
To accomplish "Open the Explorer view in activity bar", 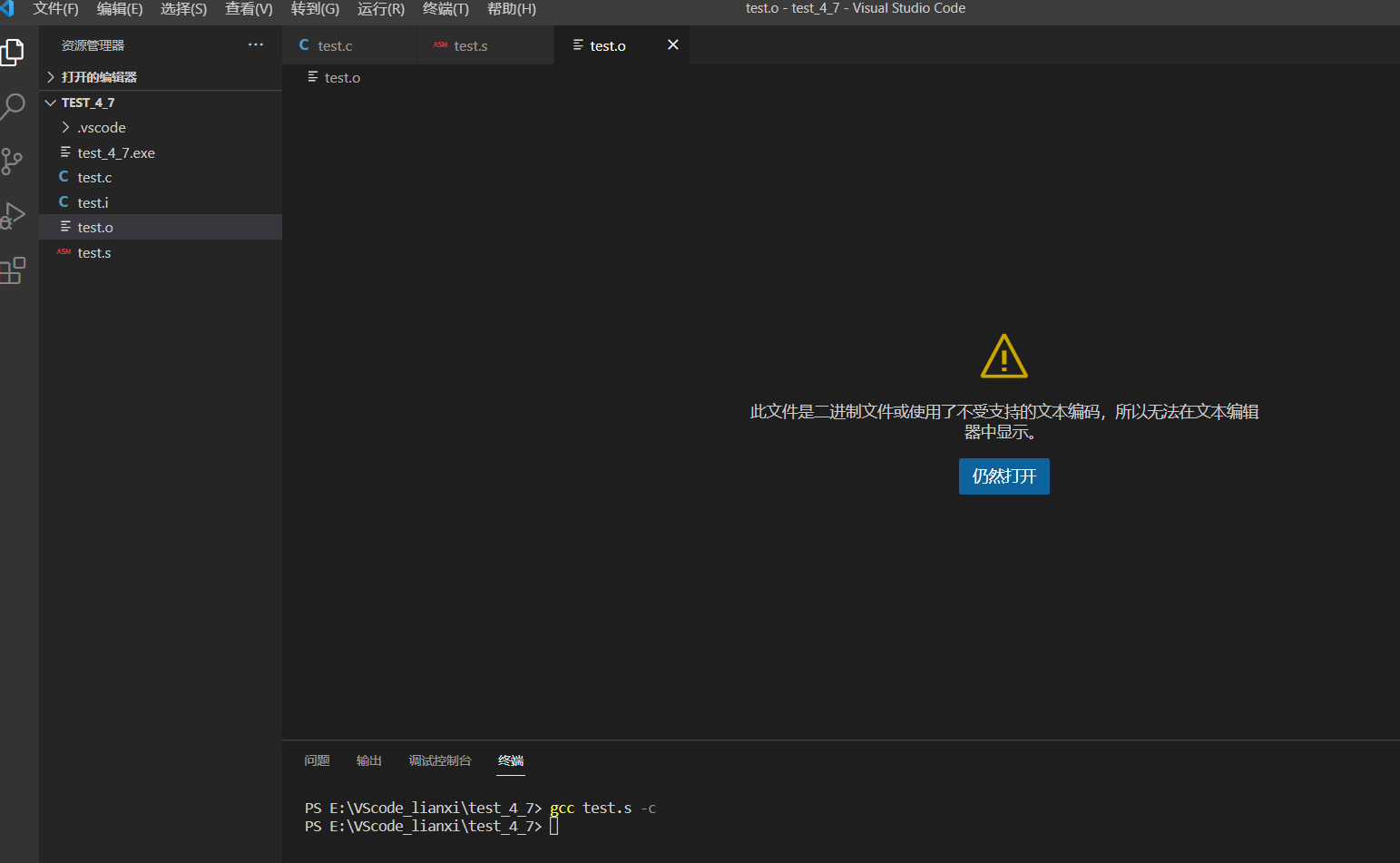I will click(12, 52).
